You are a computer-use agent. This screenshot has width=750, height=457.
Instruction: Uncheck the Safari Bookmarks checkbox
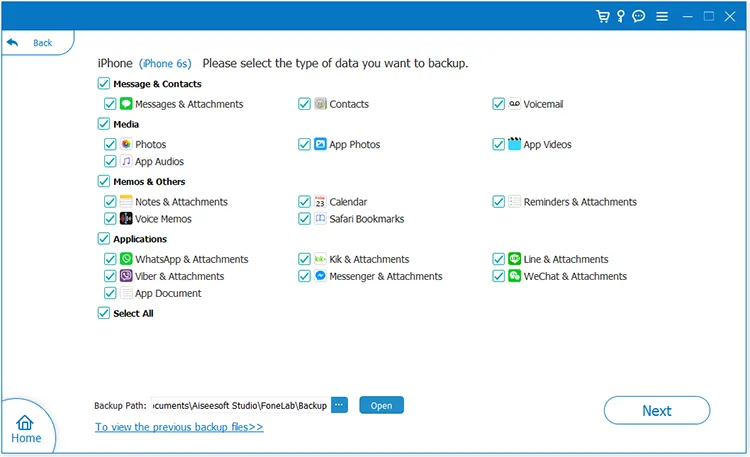point(304,219)
